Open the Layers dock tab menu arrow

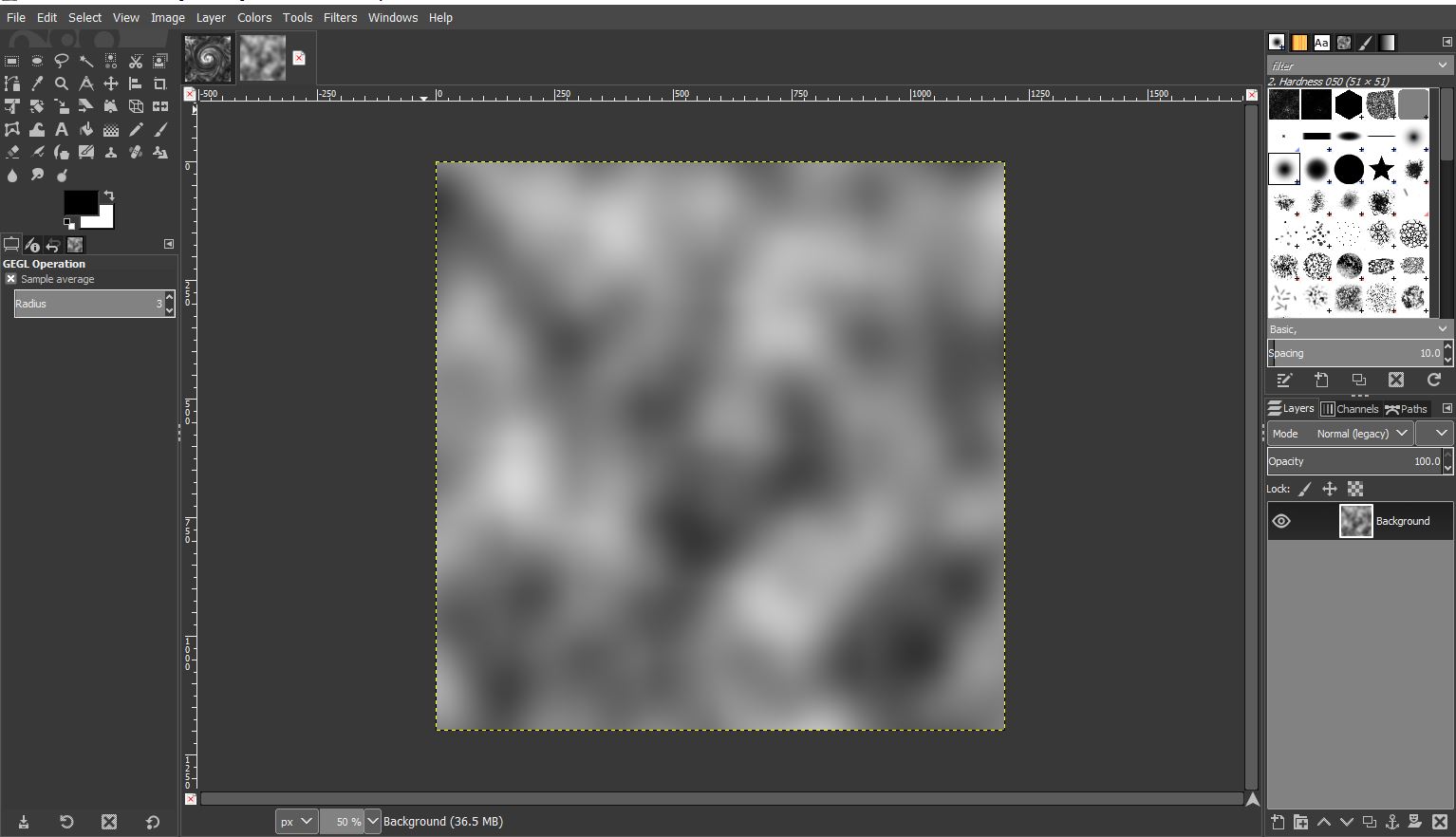[x=1447, y=408]
